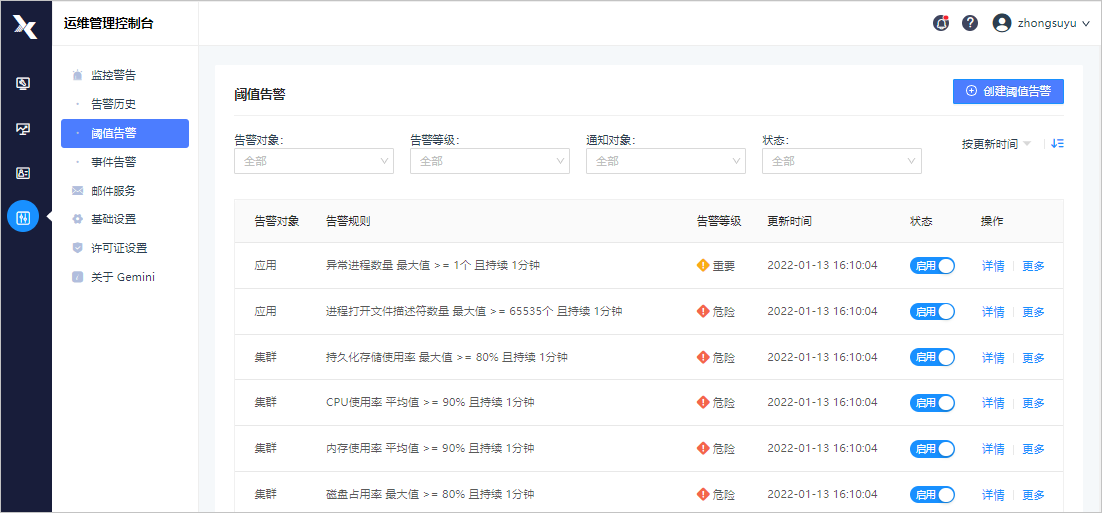The width and height of the screenshot is (1102, 513).
Task: Disable the 内存使用率 rule toggle
Action: pyautogui.click(x=933, y=448)
